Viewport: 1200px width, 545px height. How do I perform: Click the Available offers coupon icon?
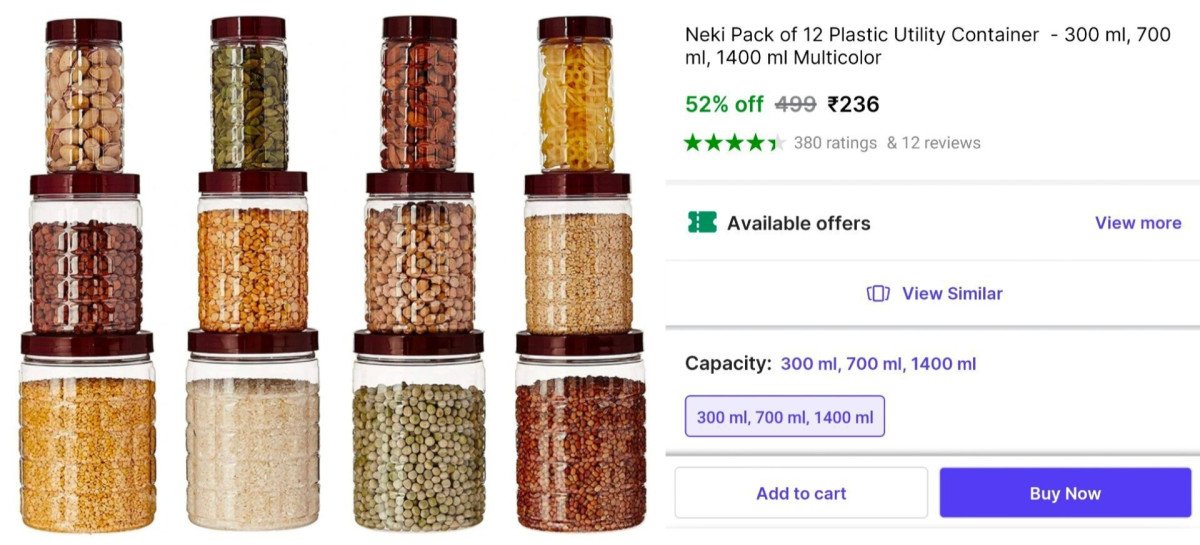pos(702,222)
